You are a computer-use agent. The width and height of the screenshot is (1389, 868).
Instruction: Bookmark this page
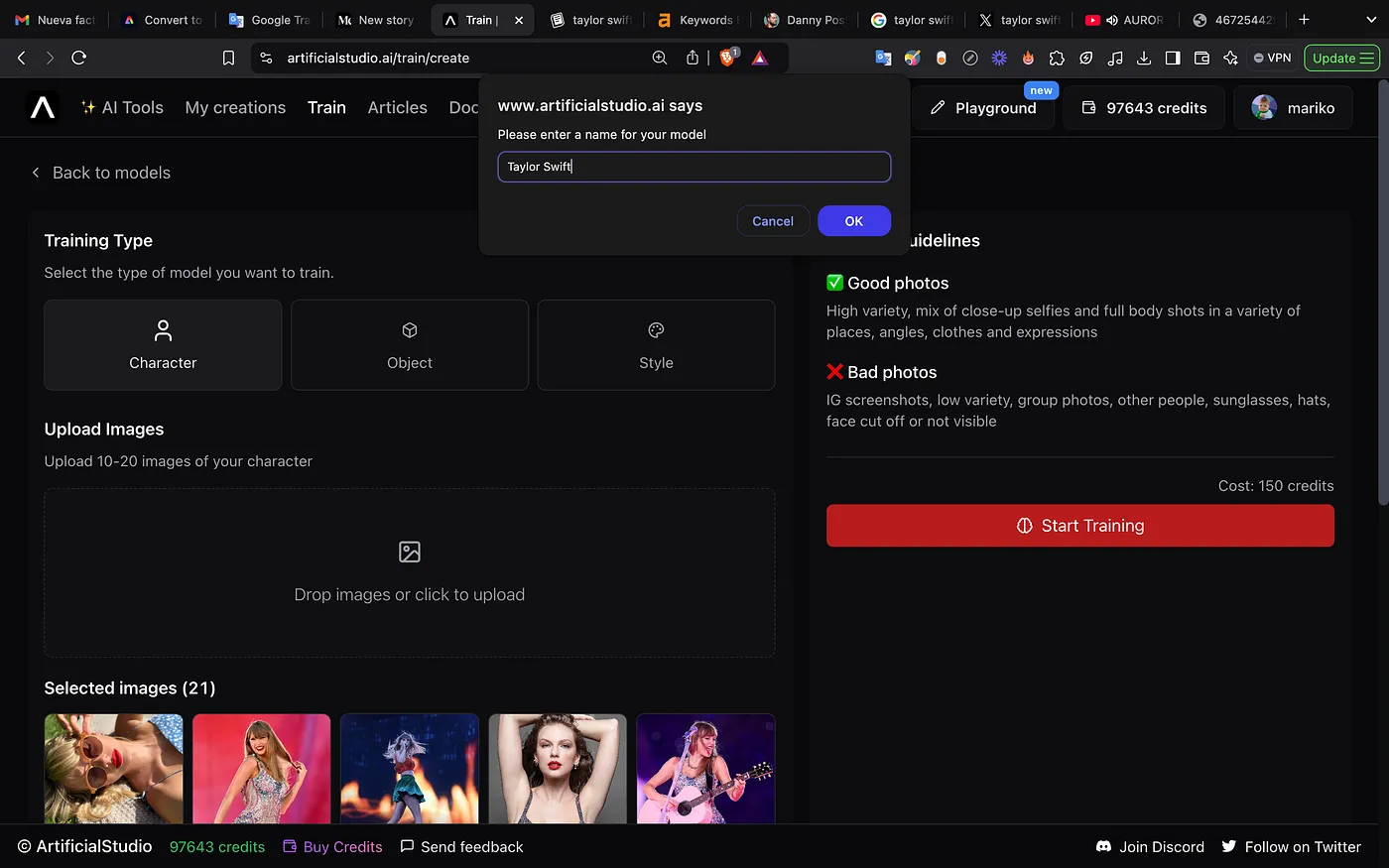pyautogui.click(x=228, y=58)
